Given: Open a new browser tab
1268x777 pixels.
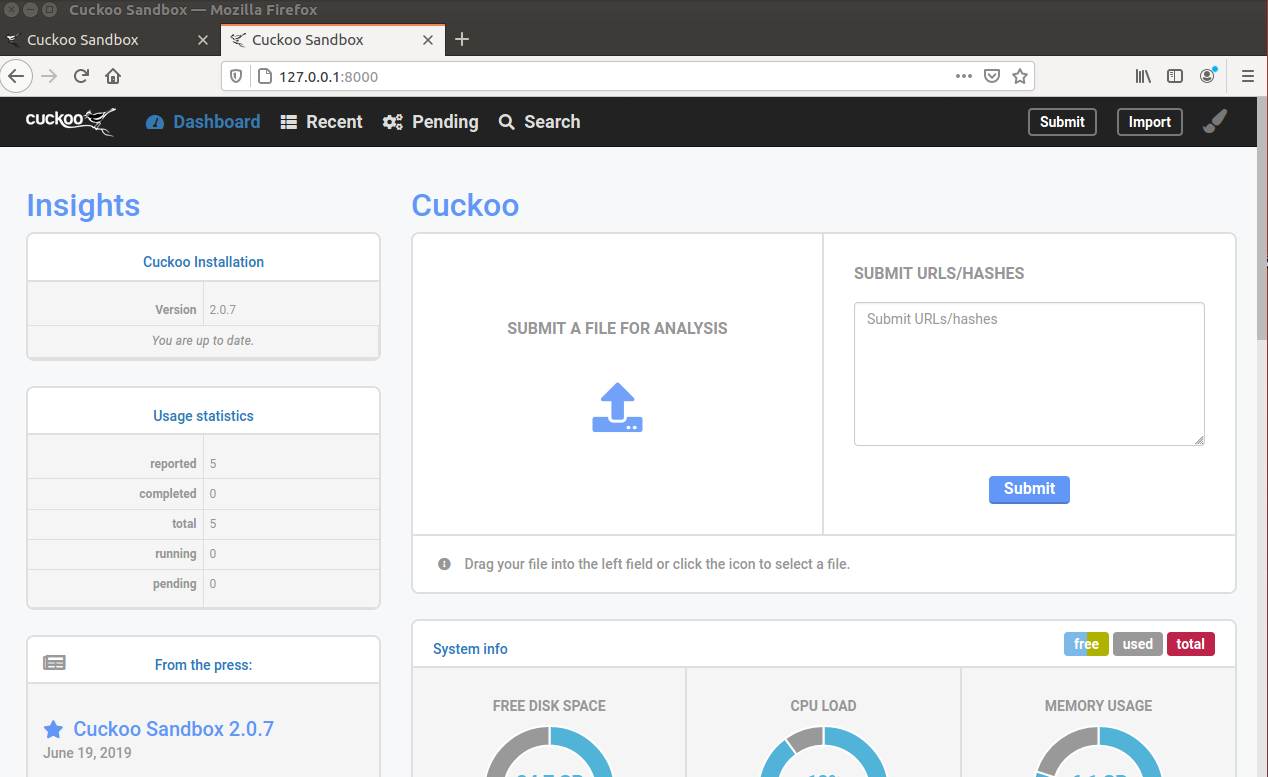Looking at the screenshot, I should click(461, 40).
